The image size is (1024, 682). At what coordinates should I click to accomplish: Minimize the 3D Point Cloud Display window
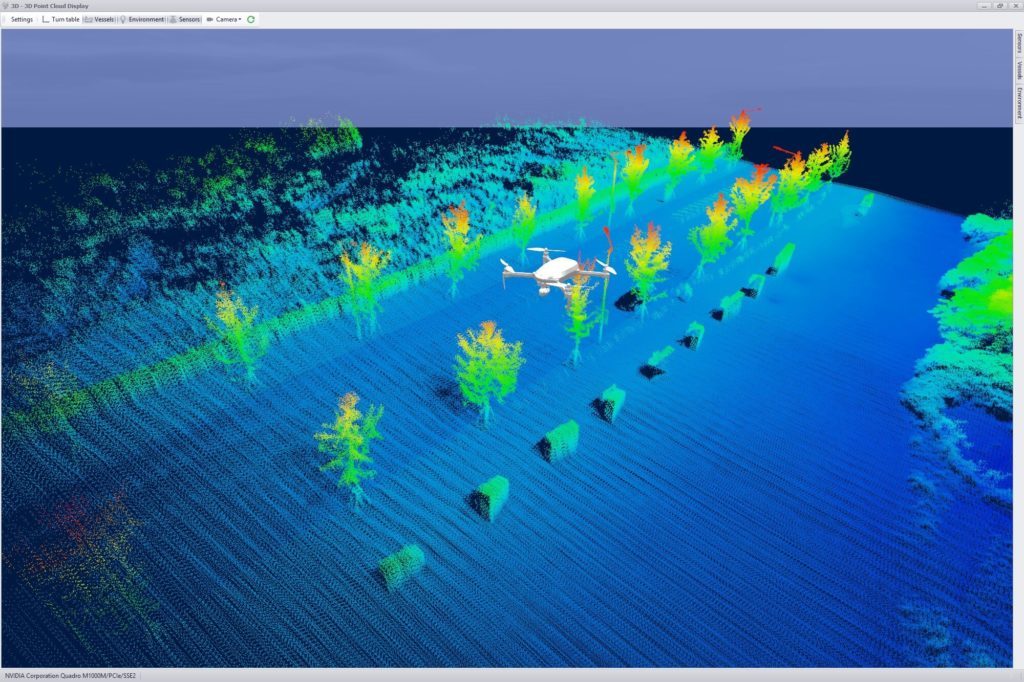point(985,5)
